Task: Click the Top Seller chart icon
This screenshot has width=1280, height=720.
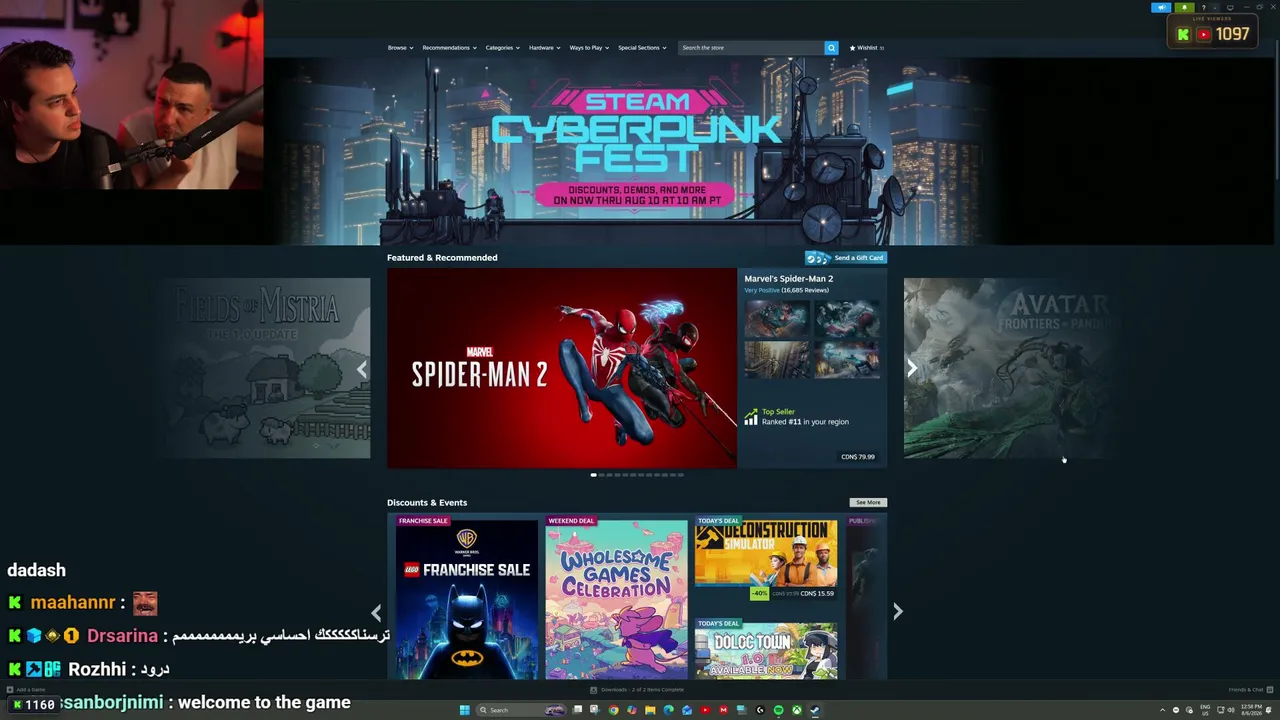Action: (x=751, y=417)
